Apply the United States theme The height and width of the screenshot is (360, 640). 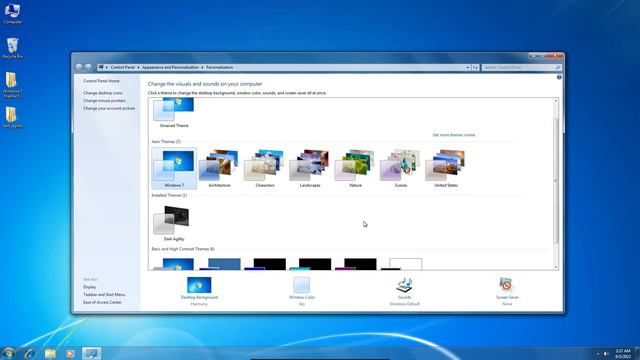(x=446, y=168)
